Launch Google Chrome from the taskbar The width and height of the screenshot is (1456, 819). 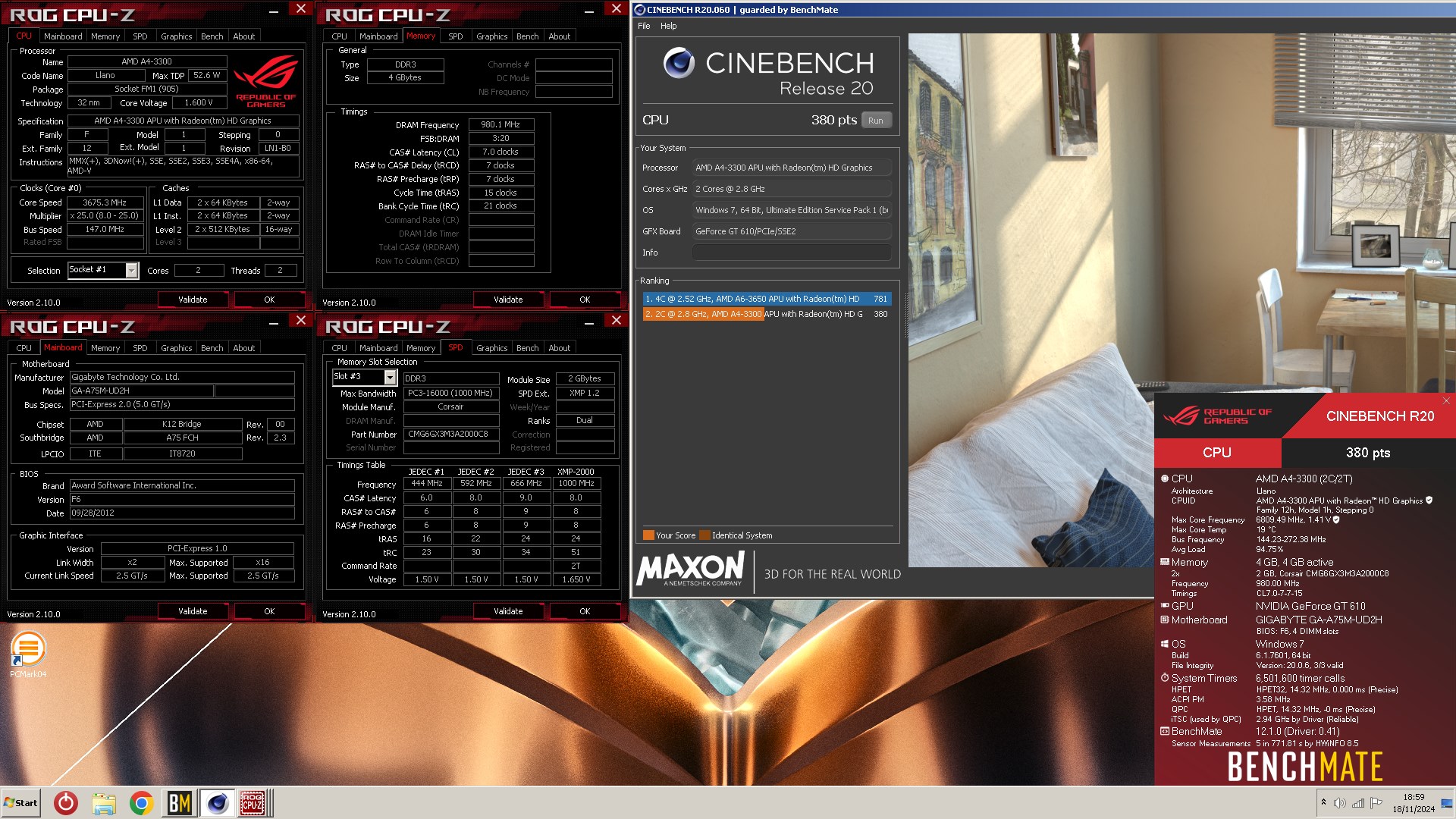141,803
